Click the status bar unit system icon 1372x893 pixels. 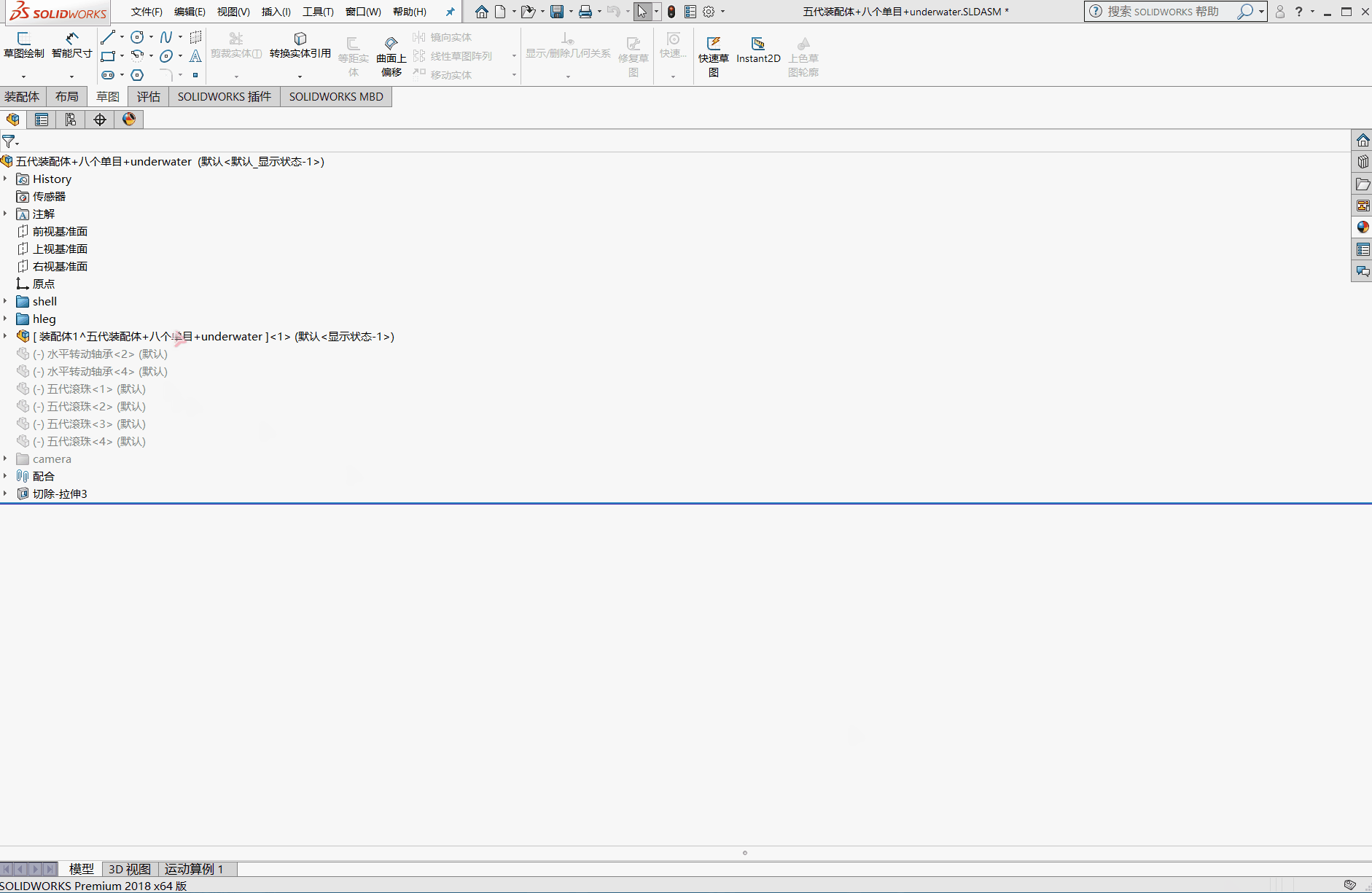coord(1350,885)
